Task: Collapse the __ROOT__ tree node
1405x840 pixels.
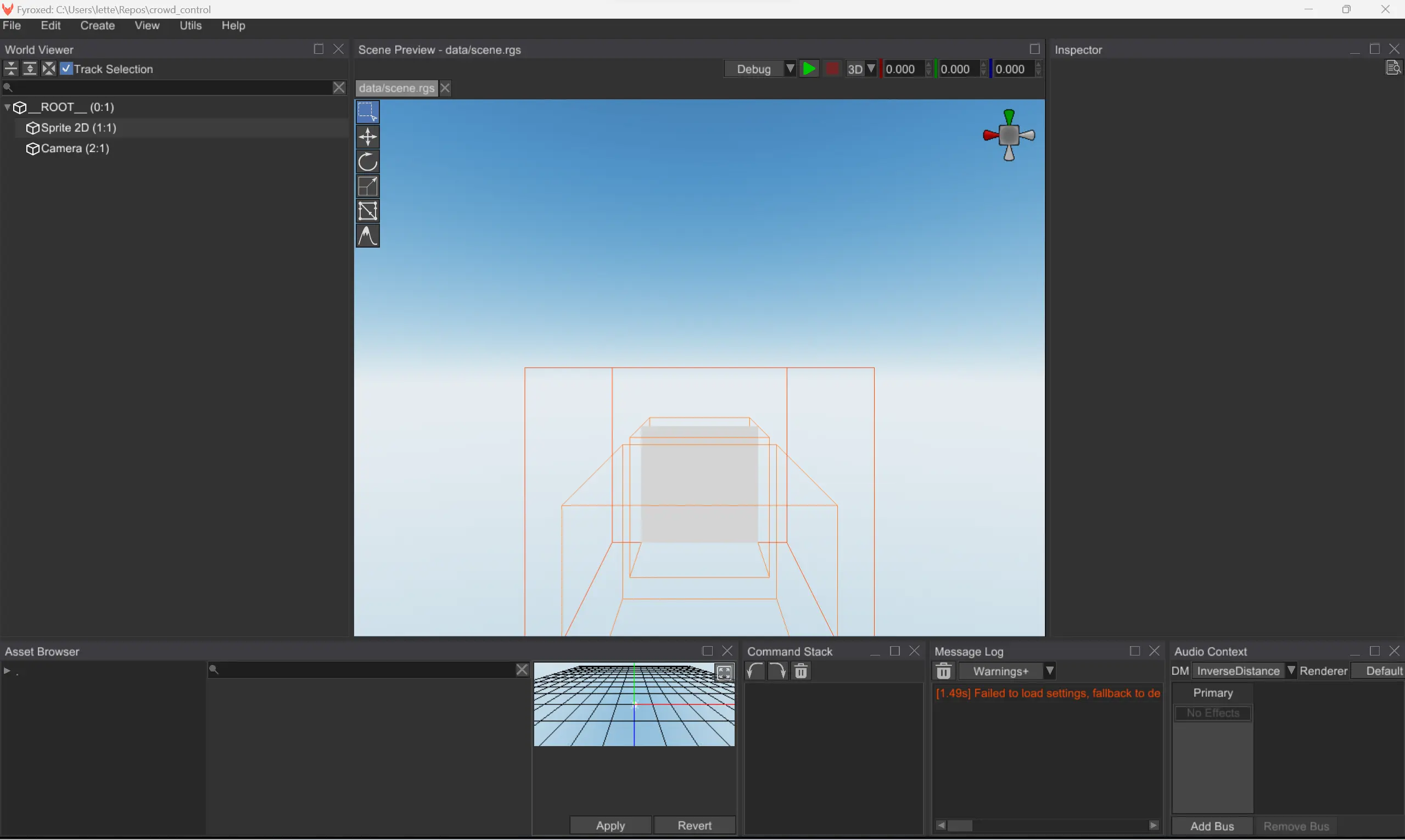Action: (x=7, y=107)
